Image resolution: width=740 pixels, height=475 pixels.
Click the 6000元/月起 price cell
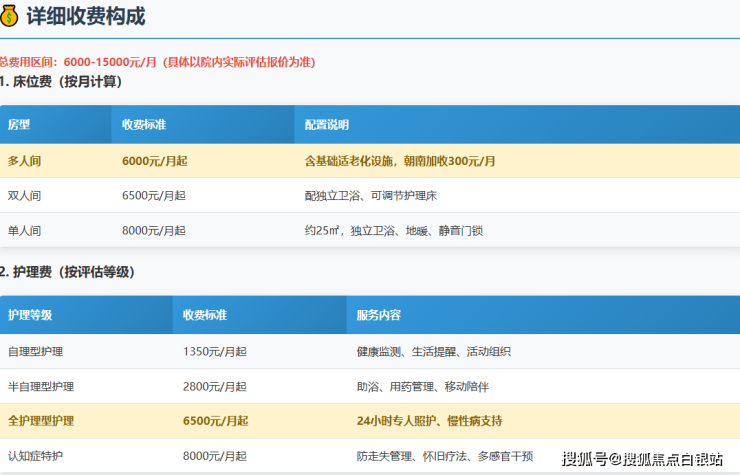[155, 161]
